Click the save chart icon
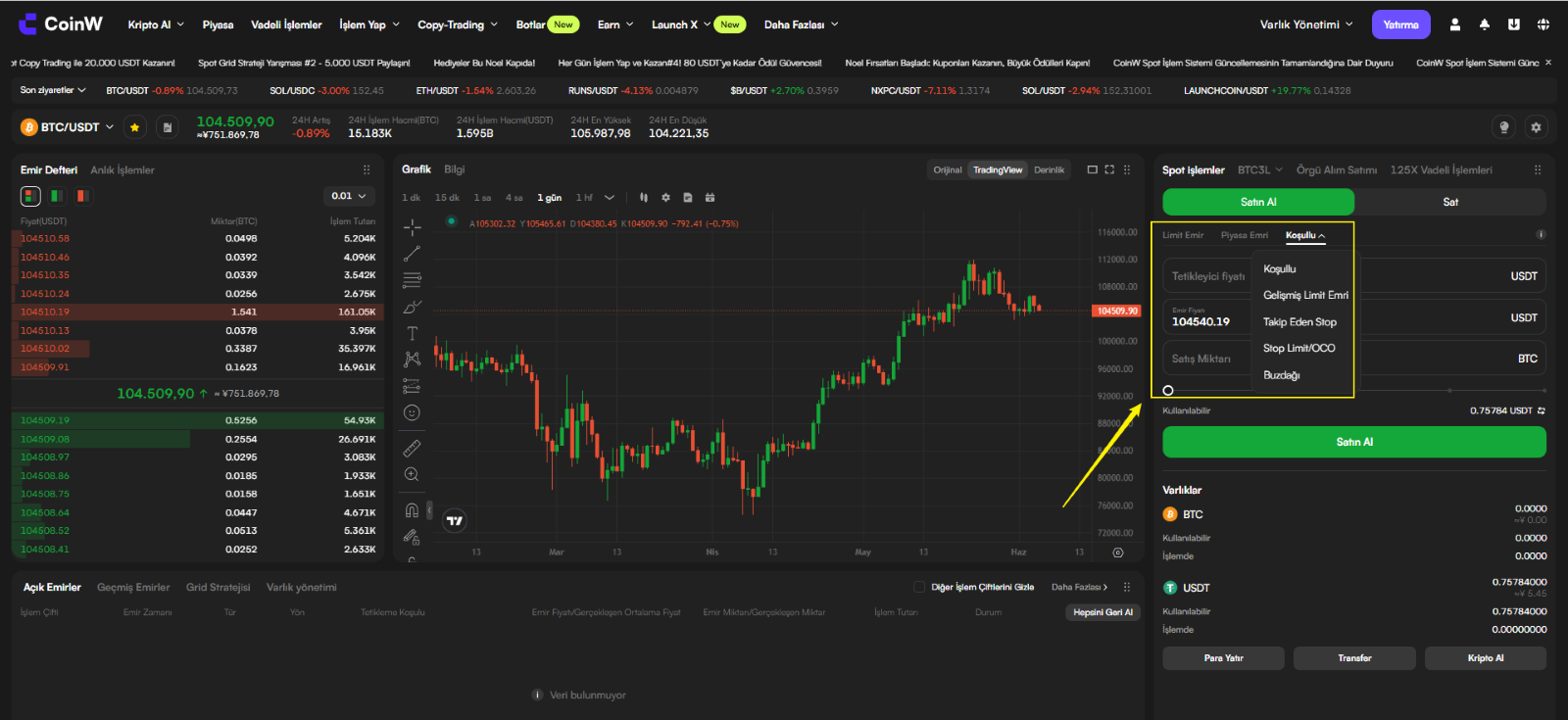 click(688, 198)
